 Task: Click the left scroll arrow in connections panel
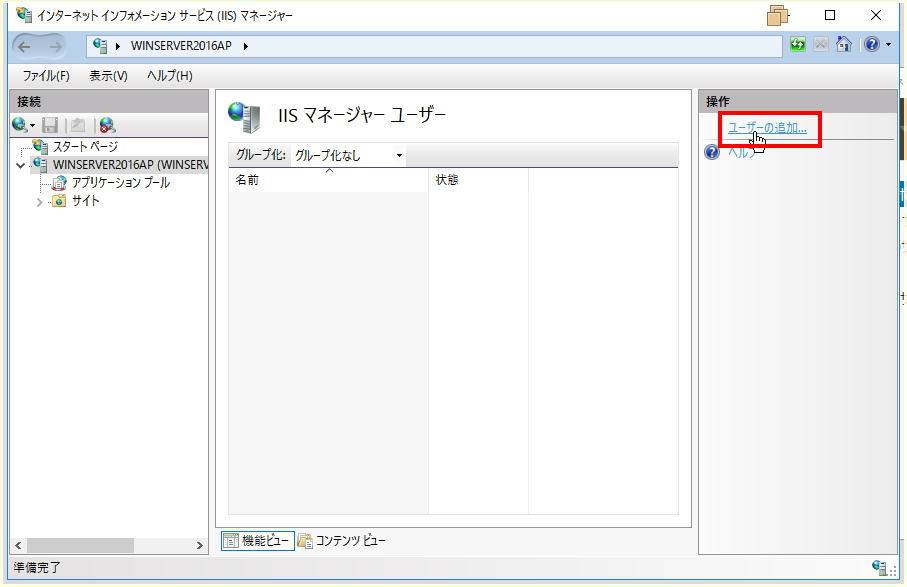pyautogui.click(x=18, y=545)
